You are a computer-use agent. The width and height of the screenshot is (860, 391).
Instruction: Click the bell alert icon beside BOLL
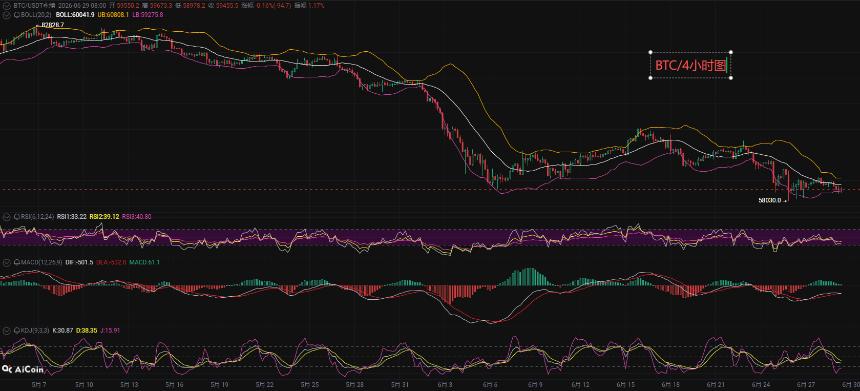[16, 14]
